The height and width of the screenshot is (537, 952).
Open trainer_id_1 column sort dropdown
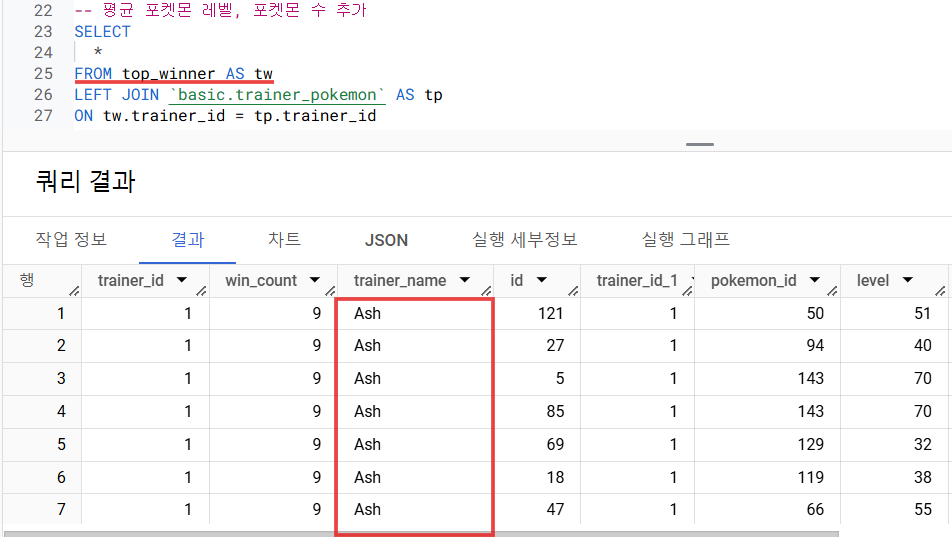point(692,280)
